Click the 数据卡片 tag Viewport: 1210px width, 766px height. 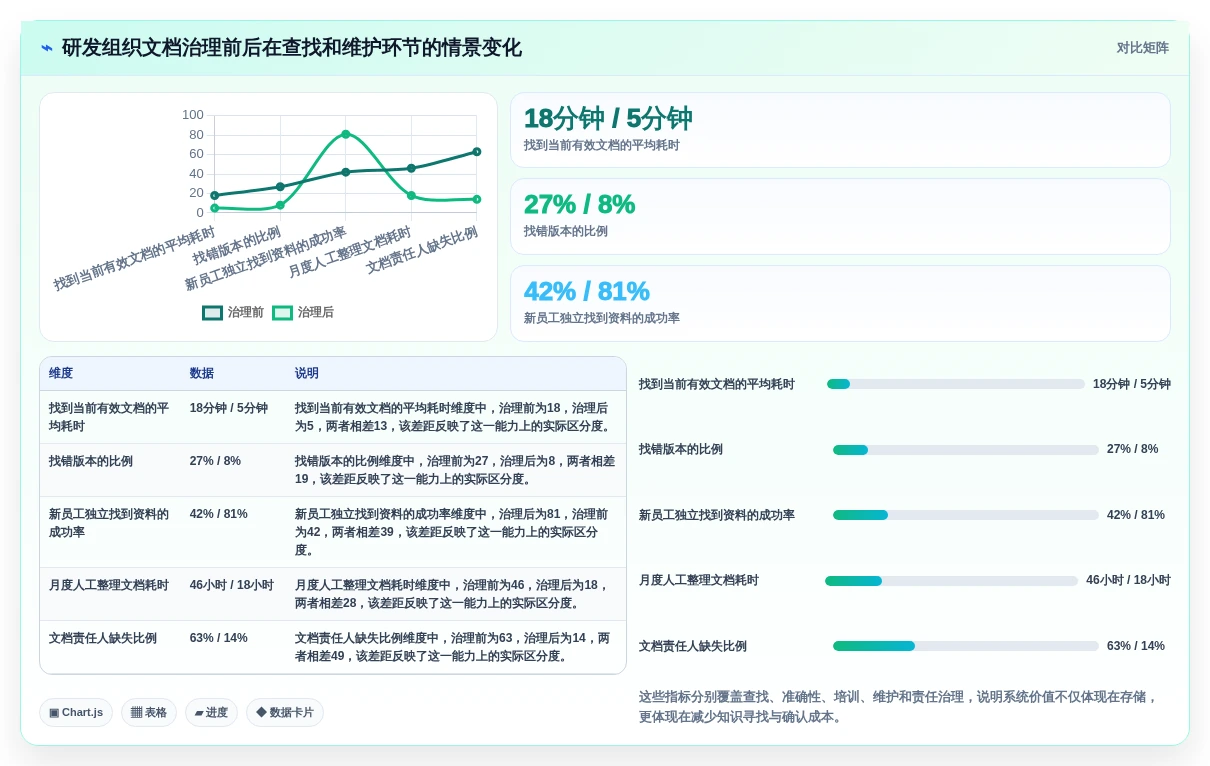(x=285, y=712)
